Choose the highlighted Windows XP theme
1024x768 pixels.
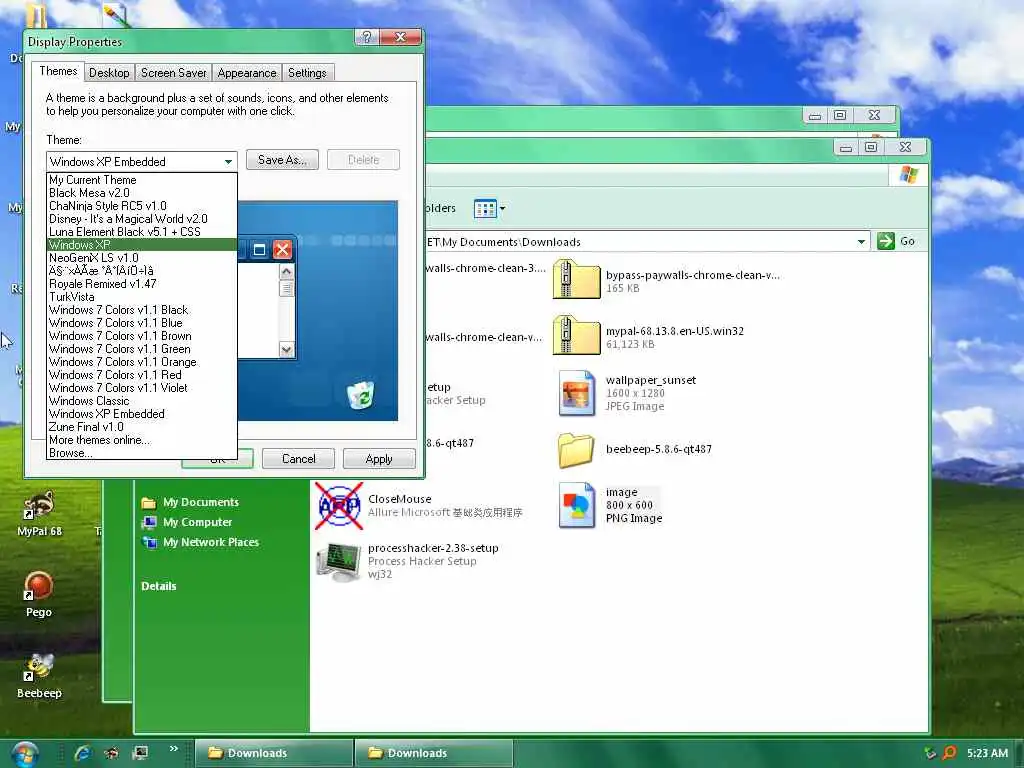[142, 245]
